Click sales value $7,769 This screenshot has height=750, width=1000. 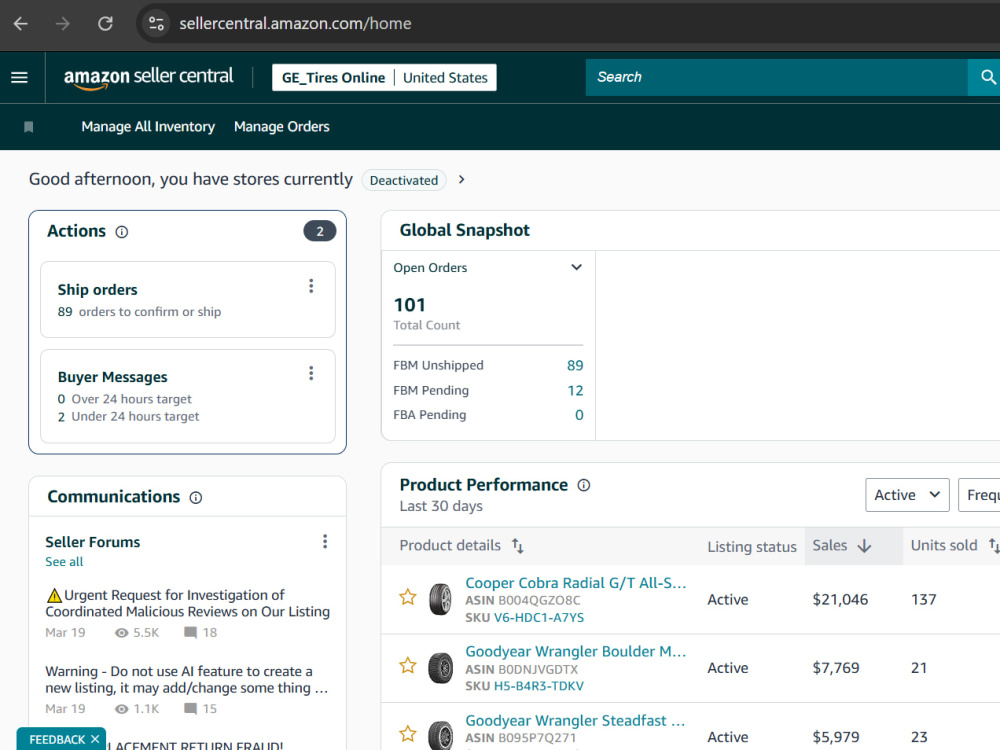[835, 668]
